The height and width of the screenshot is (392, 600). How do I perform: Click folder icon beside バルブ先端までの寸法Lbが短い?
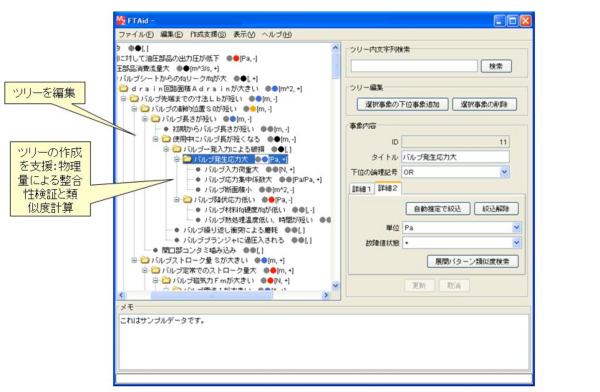(x=134, y=99)
